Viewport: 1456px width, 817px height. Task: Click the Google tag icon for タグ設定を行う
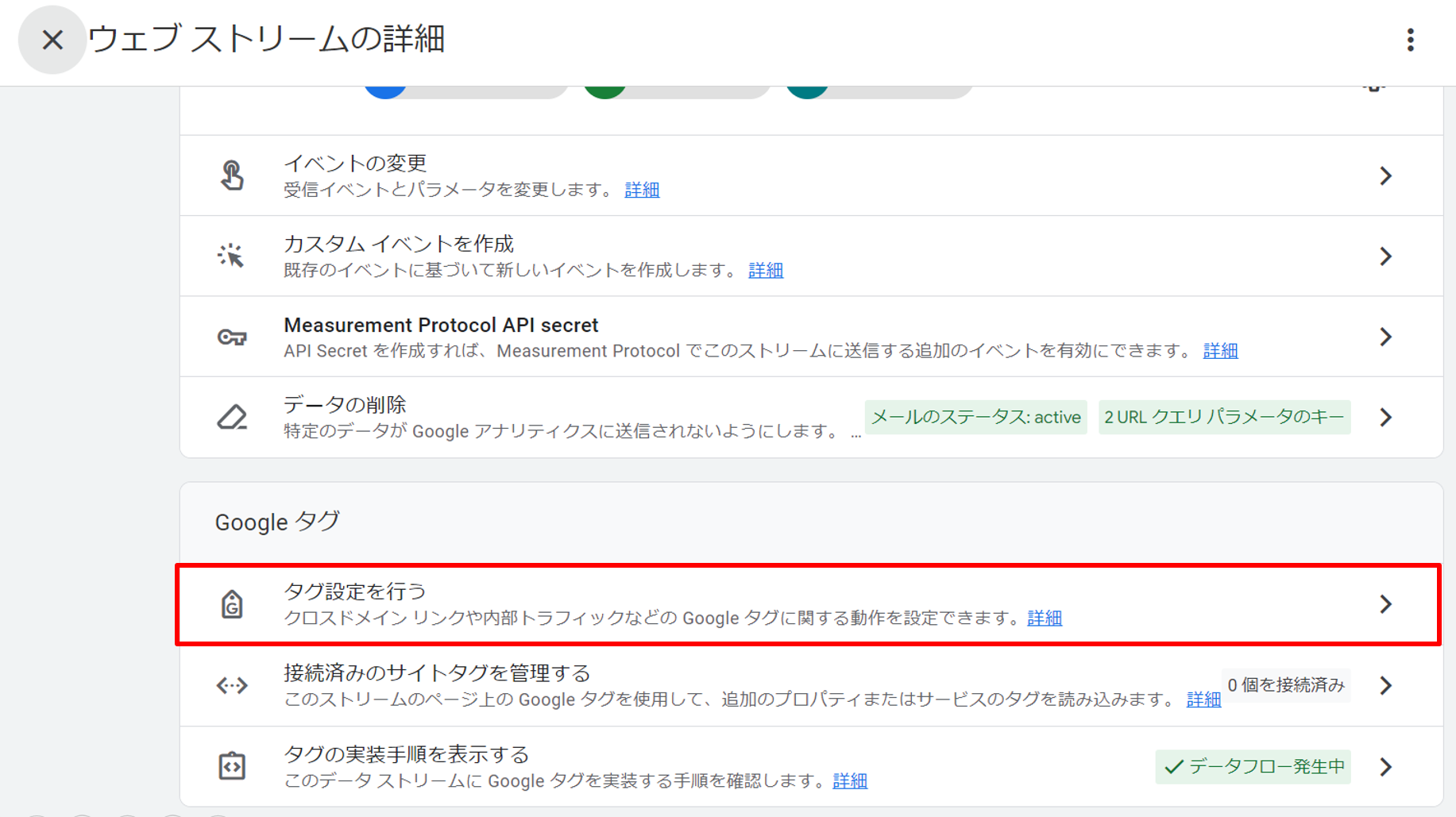point(232,604)
